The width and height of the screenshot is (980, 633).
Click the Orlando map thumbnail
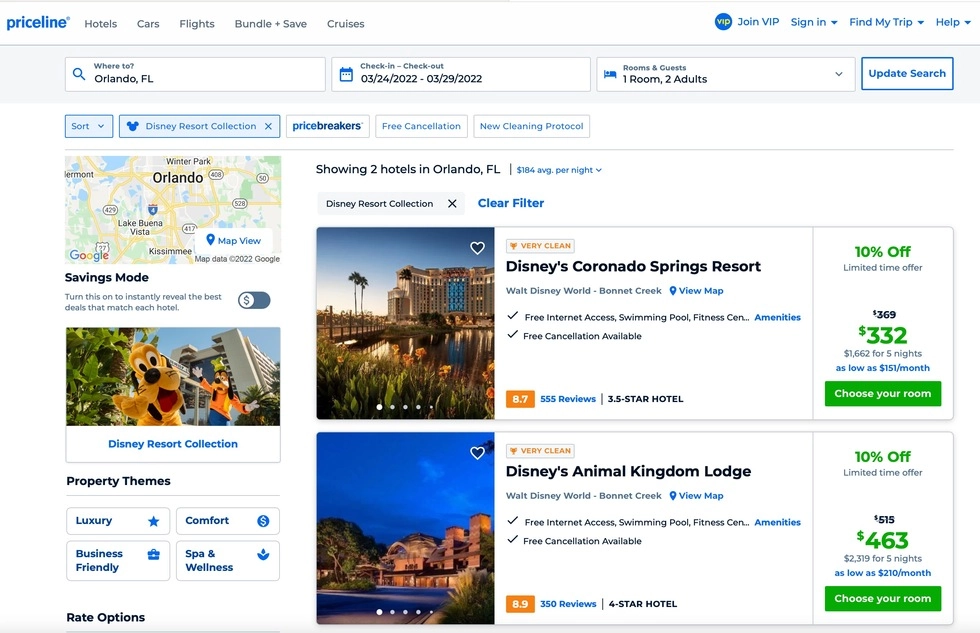(x=173, y=210)
